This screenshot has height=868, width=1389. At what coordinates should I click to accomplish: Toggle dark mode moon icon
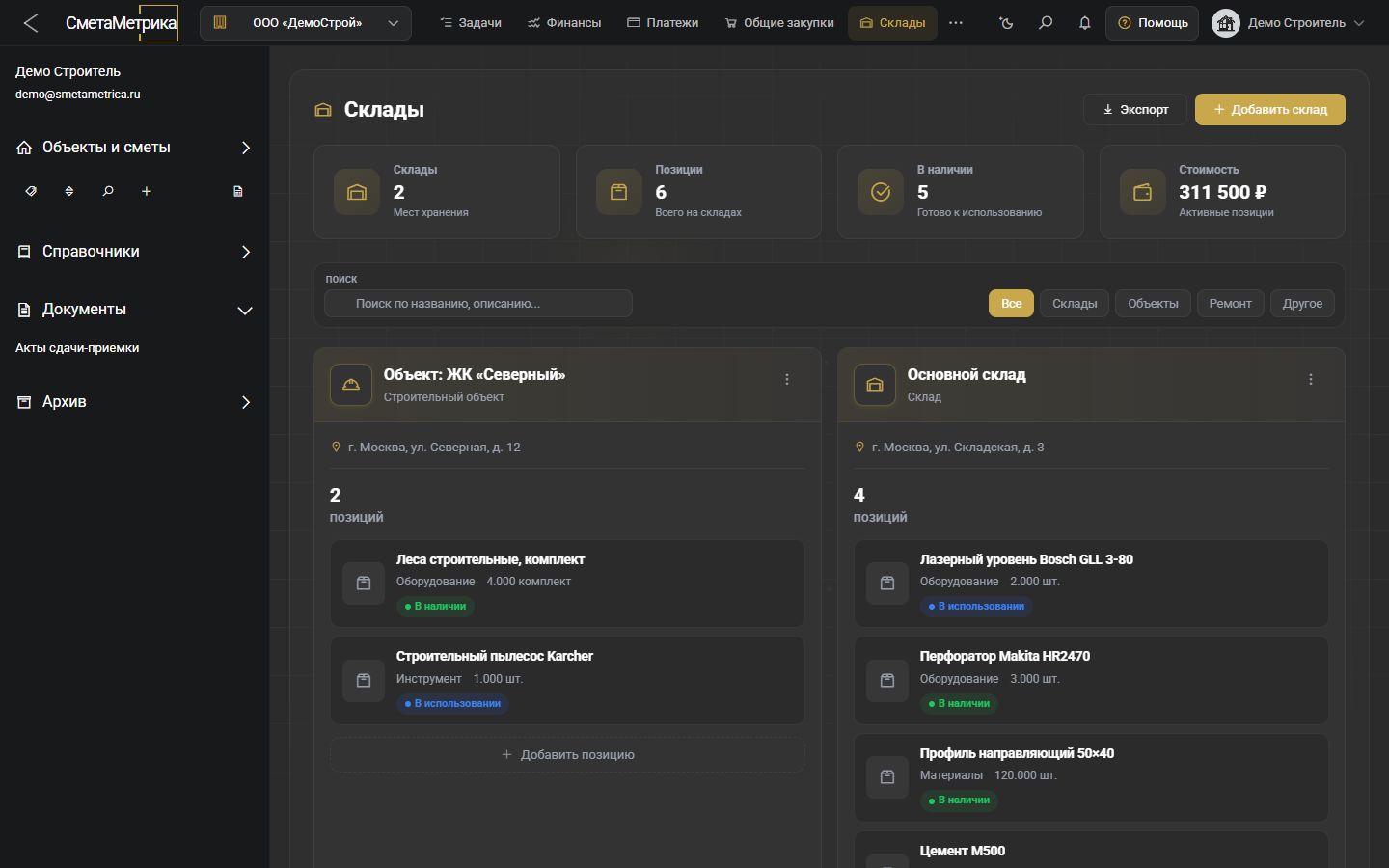1007,23
